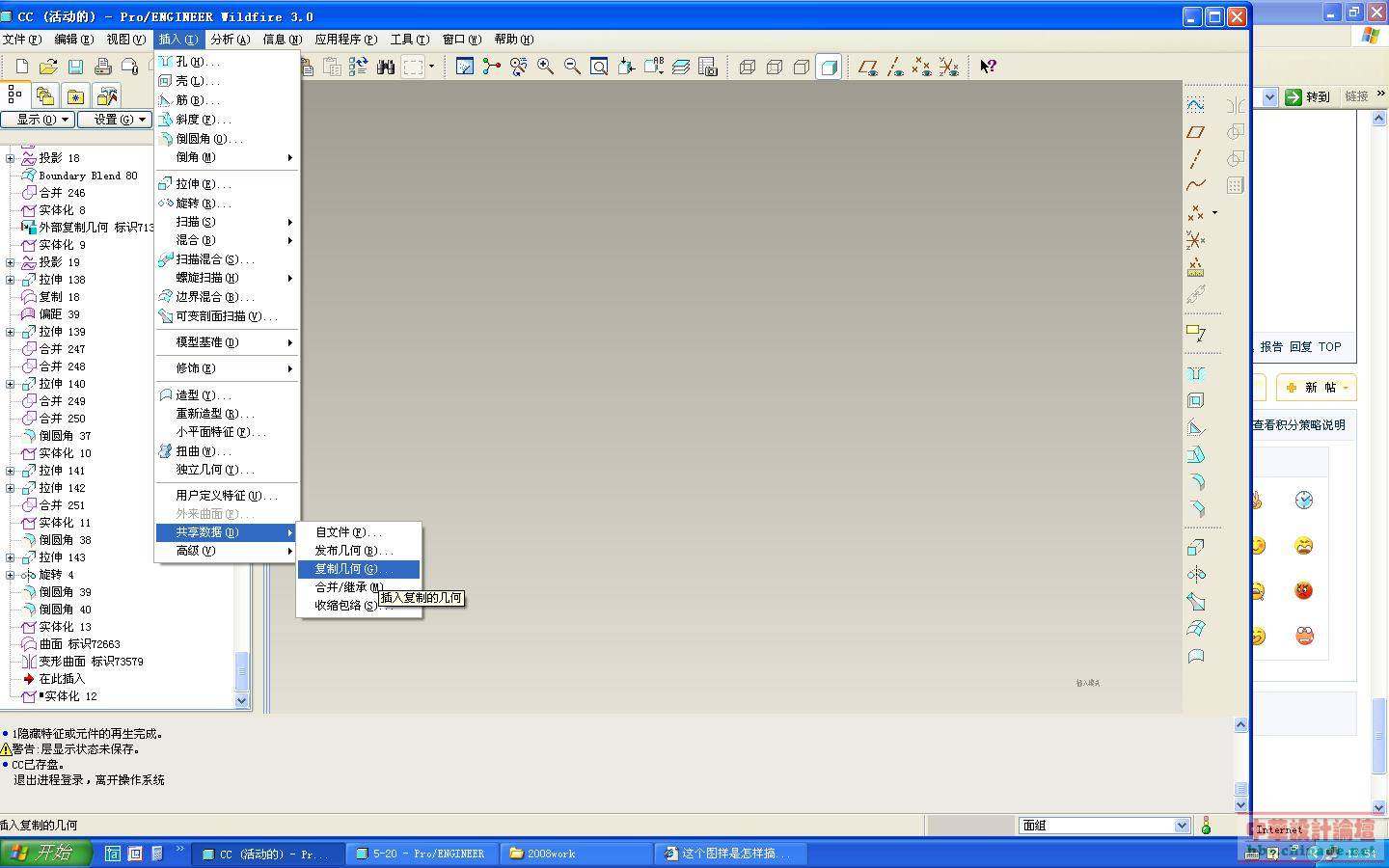Image resolution: width=1389 pixels, height=868 pixels.
Task: Choose 拉伸 in the Insert menu
Action: click(228, 184)
